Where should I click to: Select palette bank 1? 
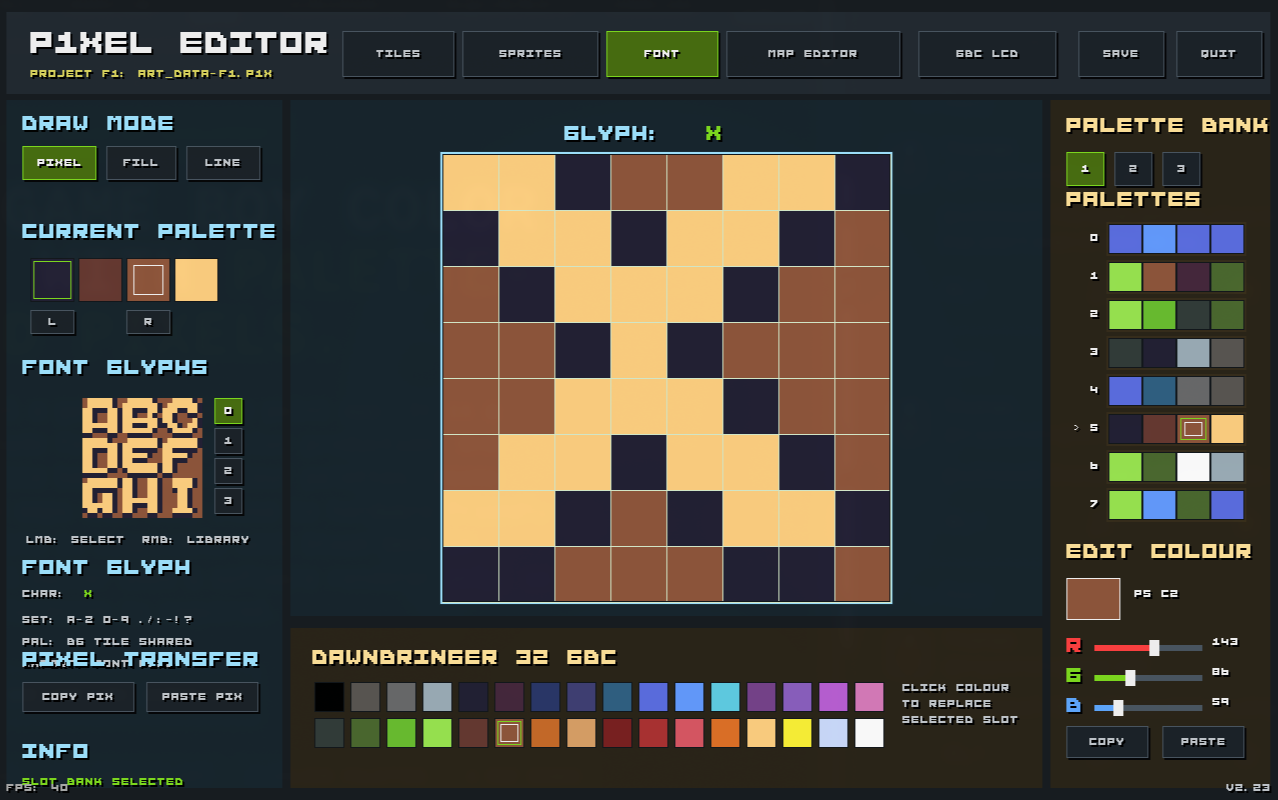point(1085,169)
